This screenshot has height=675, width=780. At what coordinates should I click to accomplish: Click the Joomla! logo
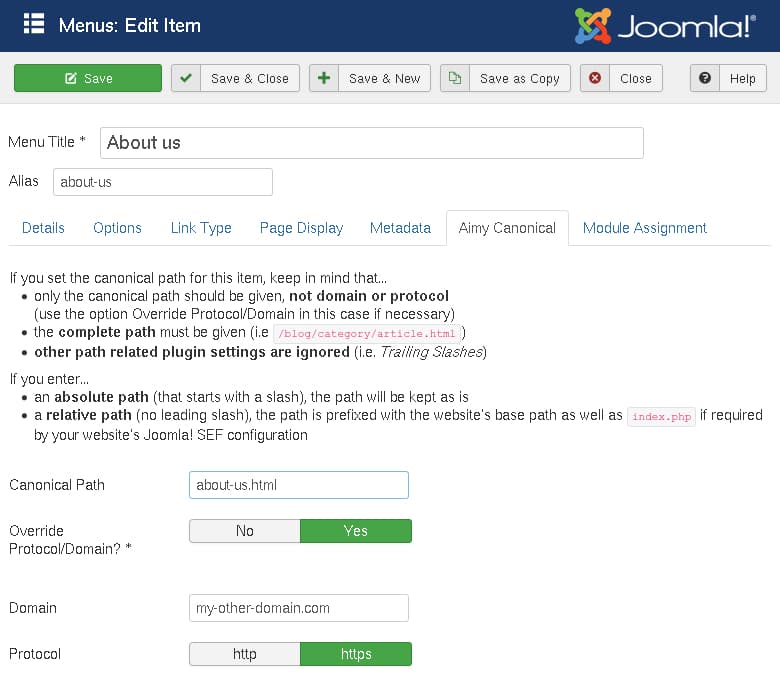click(x=665, y=26)
